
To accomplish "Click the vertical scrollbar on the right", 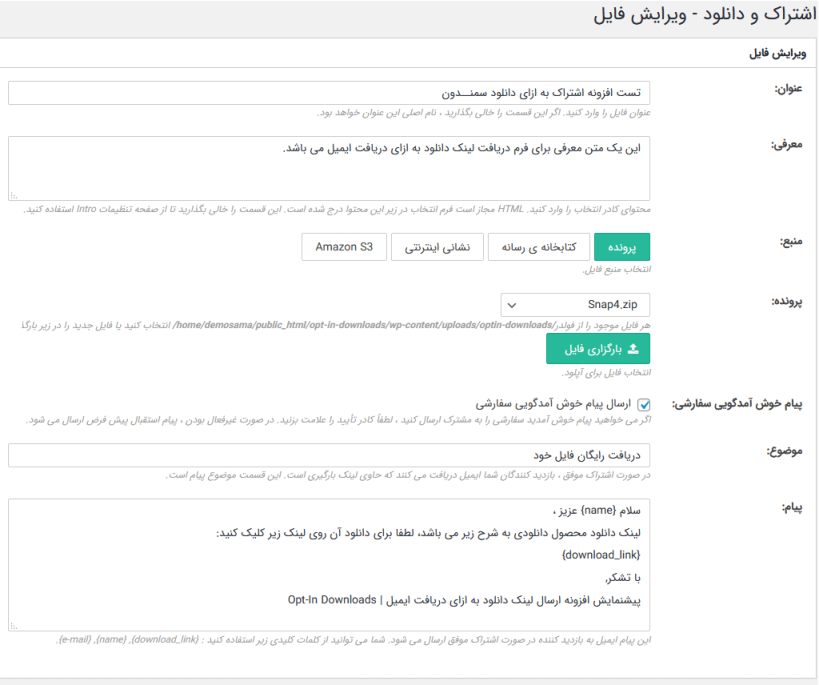I will [812, 340].
